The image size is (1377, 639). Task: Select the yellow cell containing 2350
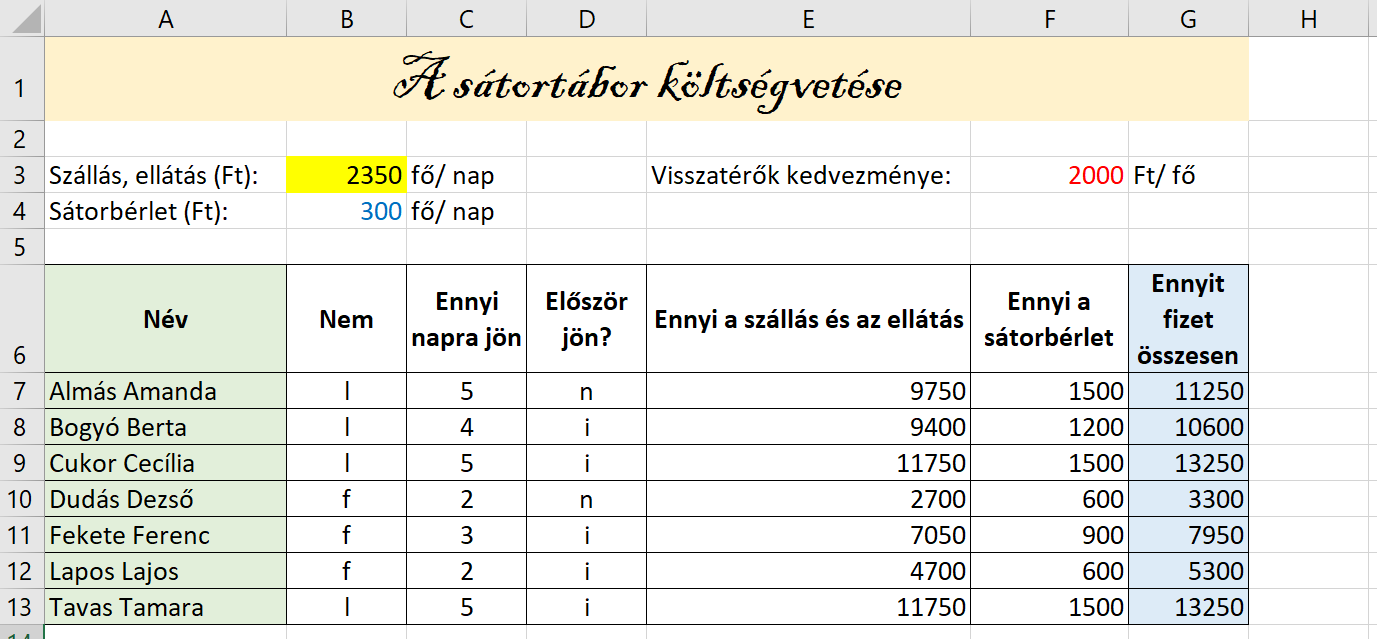[346, 176]
